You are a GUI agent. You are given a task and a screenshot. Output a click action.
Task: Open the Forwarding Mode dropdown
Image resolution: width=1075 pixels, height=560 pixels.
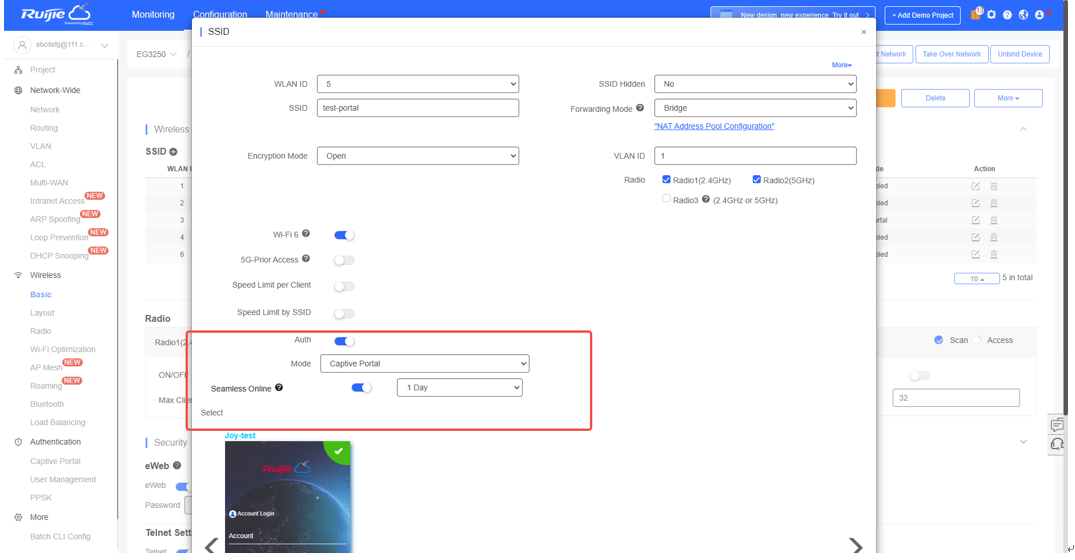[x=755, y=108]
